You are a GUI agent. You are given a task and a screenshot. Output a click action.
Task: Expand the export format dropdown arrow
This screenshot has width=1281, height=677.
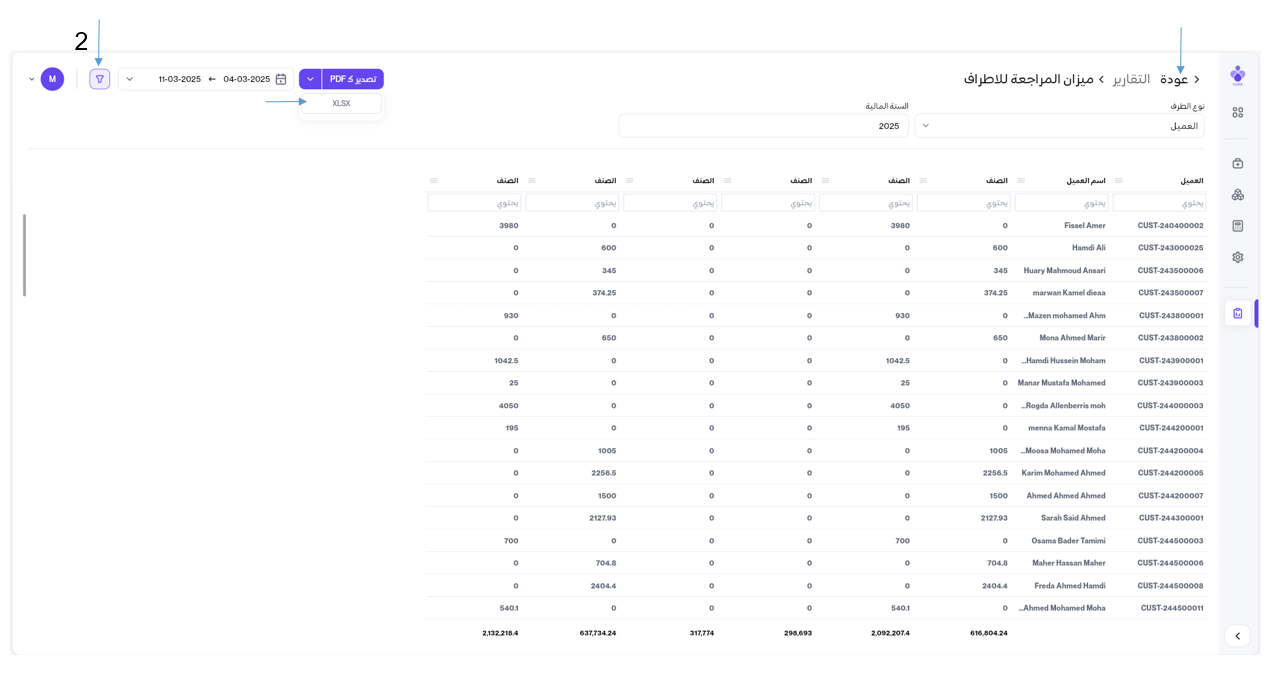pyautogui.click(x=310, y=79)
